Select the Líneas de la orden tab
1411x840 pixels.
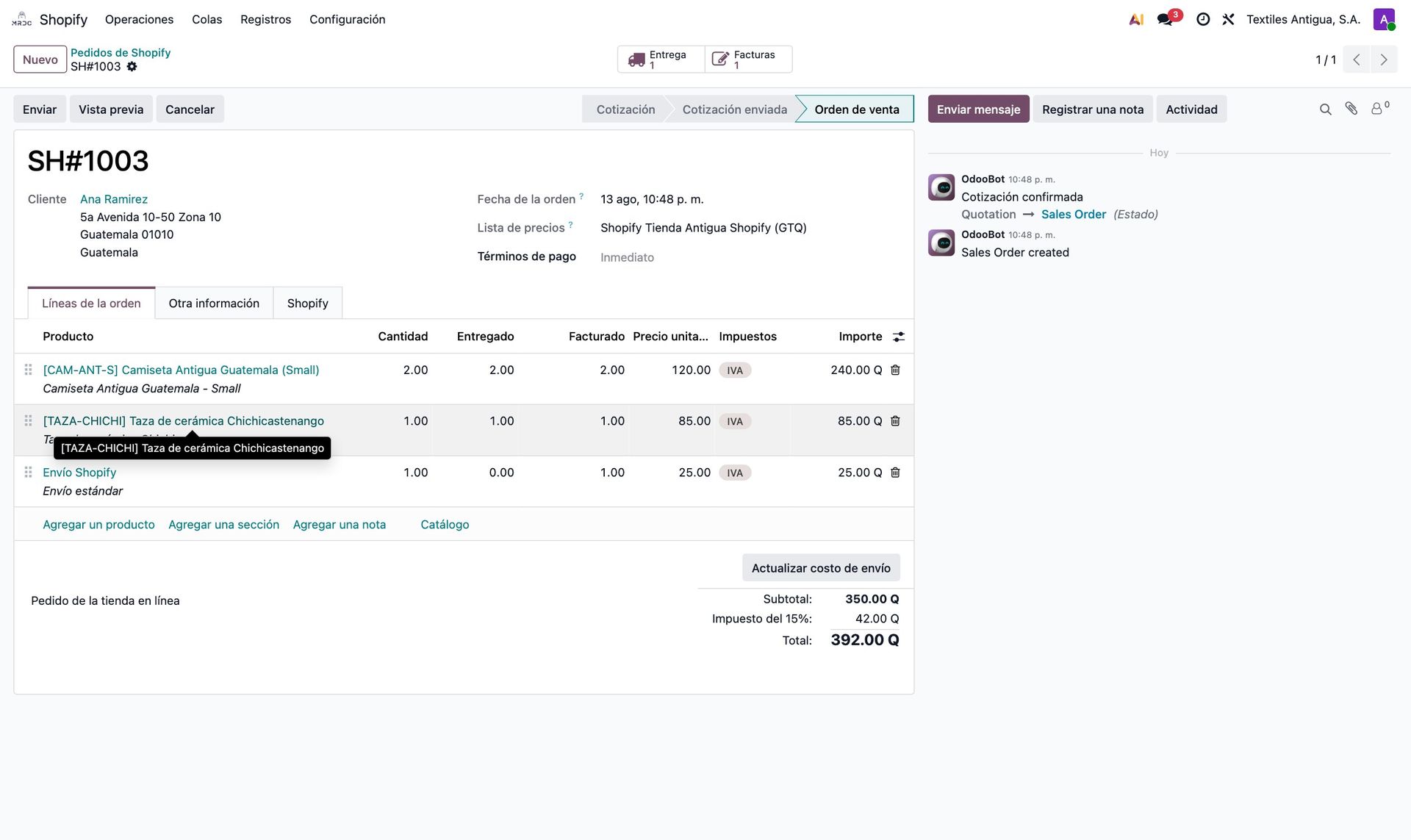pyautogui.click(x=91, y=303)
